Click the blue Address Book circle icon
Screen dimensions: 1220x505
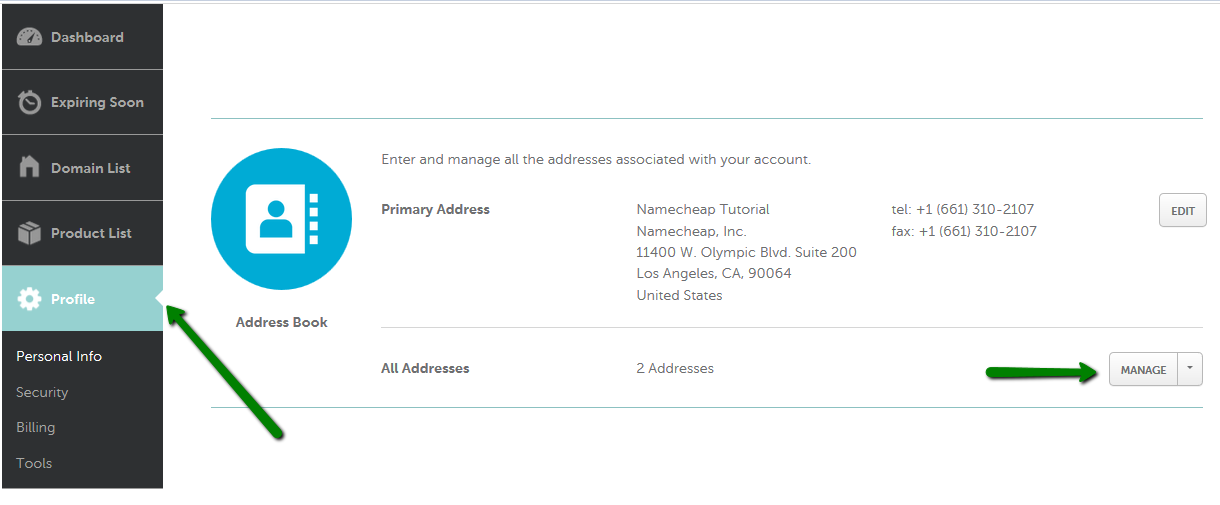click(x=281, y=219)
